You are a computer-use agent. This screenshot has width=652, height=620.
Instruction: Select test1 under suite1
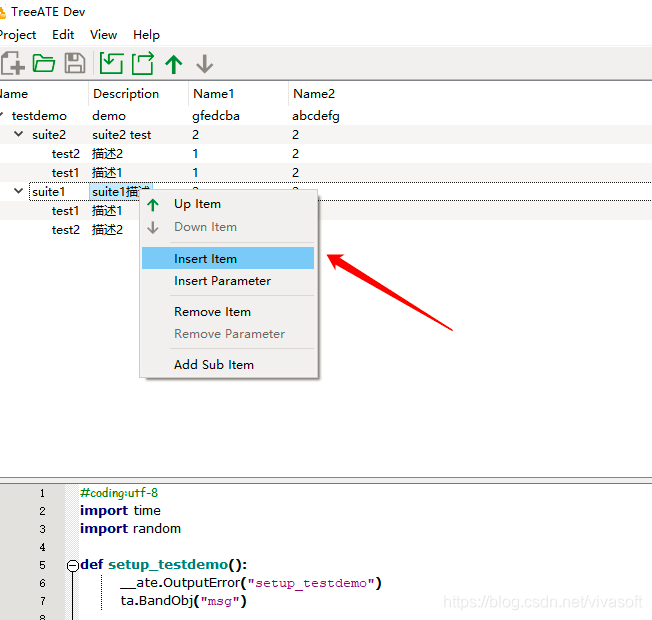[x=65, y=211]
